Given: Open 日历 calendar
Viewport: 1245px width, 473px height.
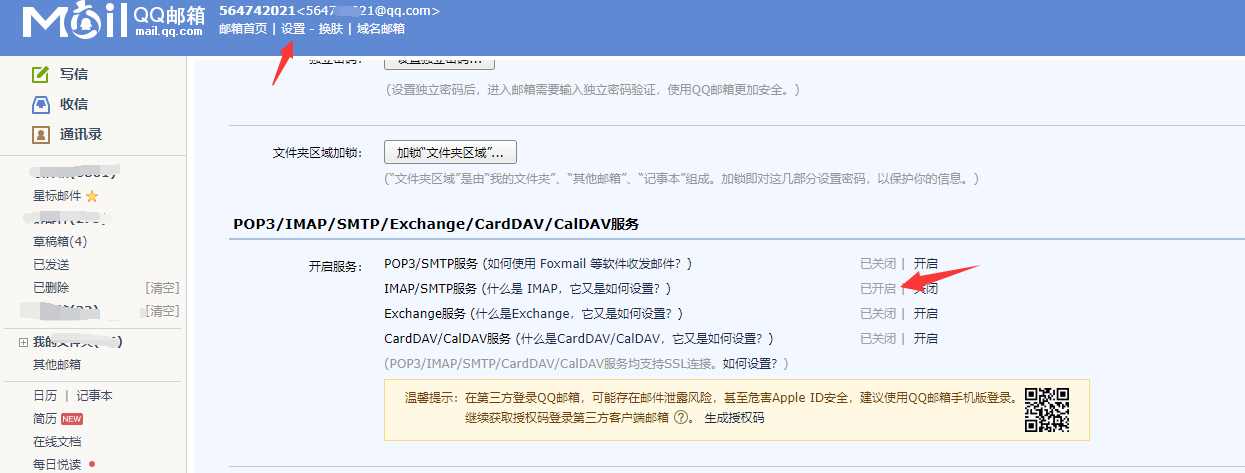Looking at the screenshot, I should 45,396.
